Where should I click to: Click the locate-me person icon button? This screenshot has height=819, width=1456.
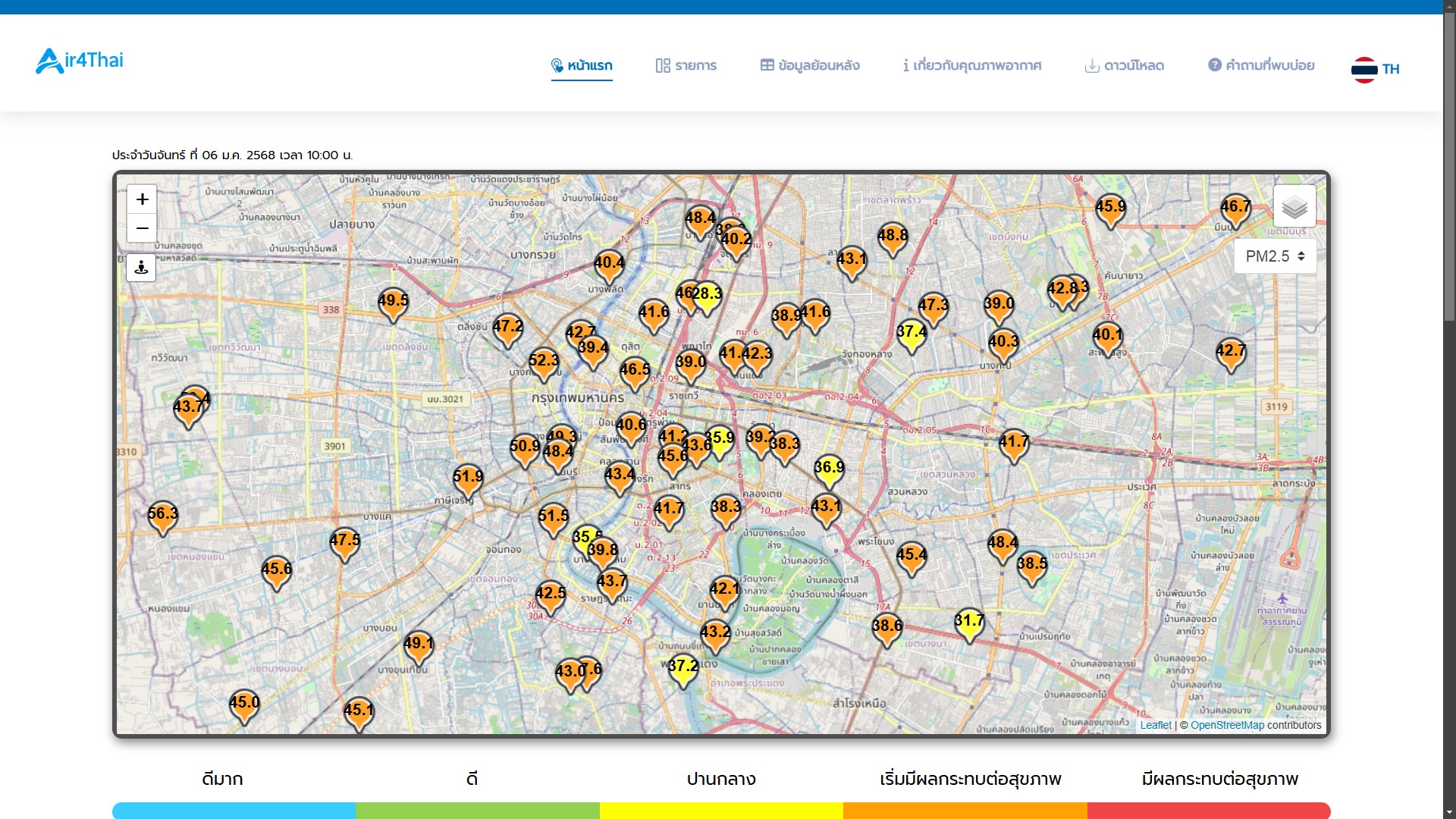click(x=142, y=268)
